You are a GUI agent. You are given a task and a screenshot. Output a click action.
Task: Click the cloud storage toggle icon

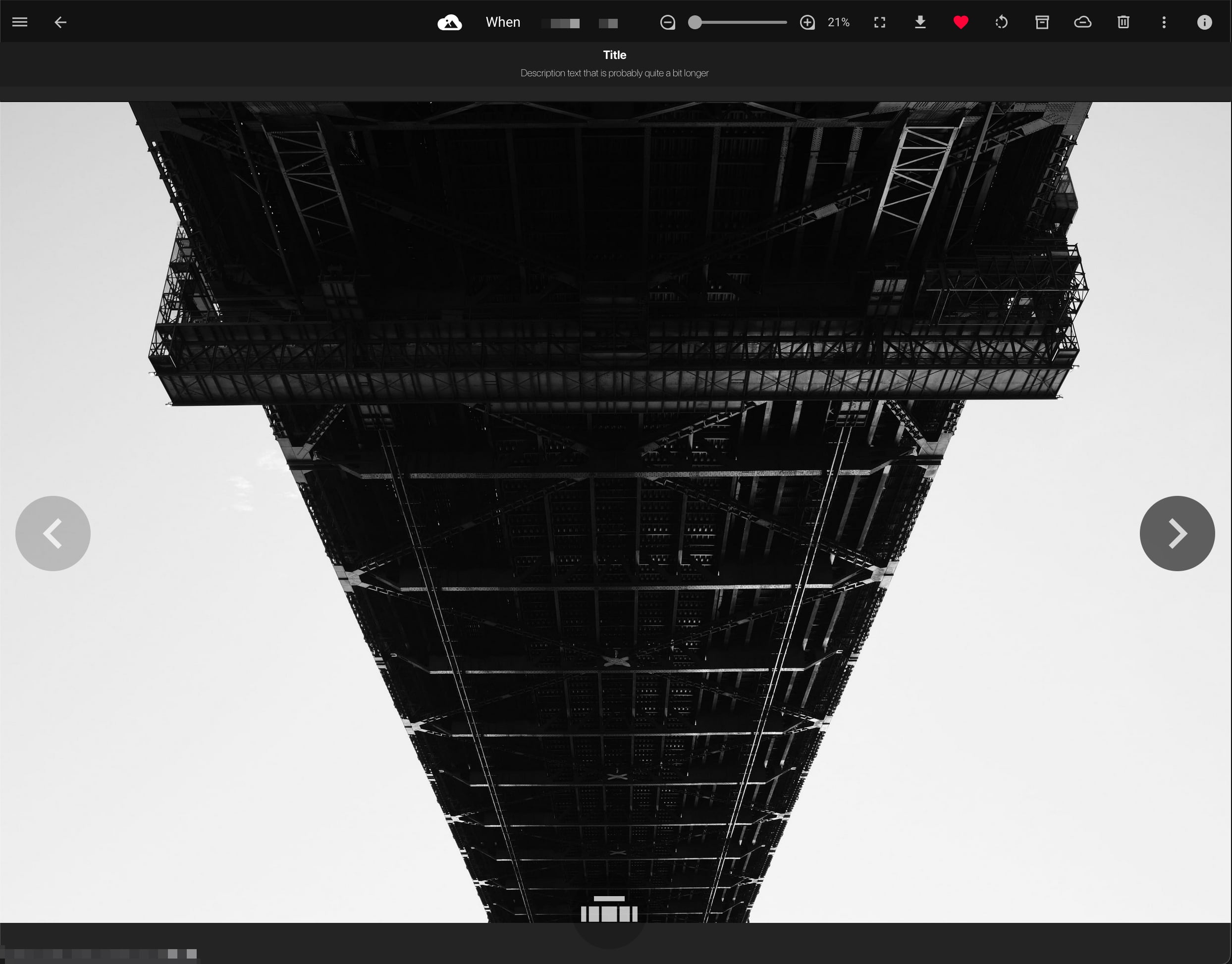[x=1083, y=23]
